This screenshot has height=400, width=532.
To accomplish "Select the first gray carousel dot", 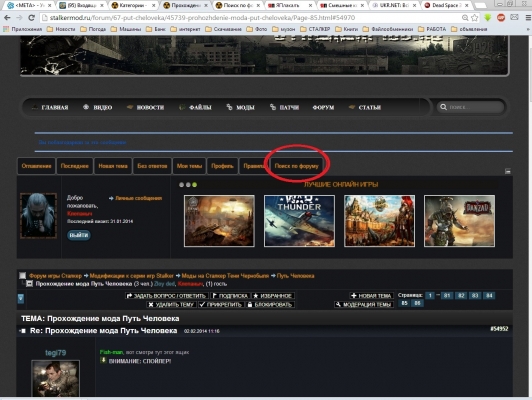I will 182,185.
